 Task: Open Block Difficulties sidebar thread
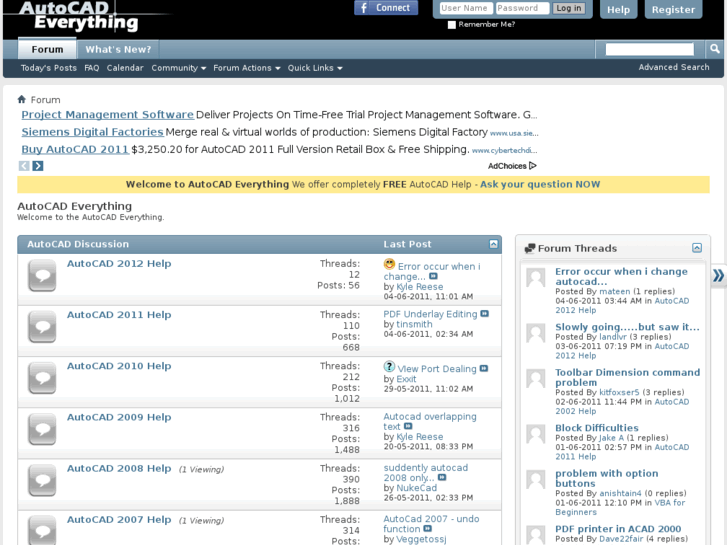tap(597, 428)
